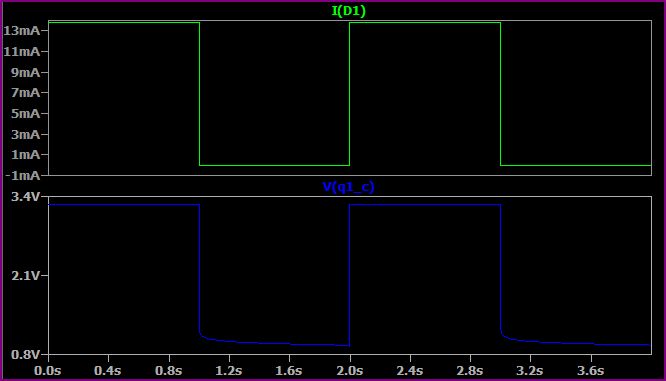Click the 0.8s time axis label

coord(169,371)
